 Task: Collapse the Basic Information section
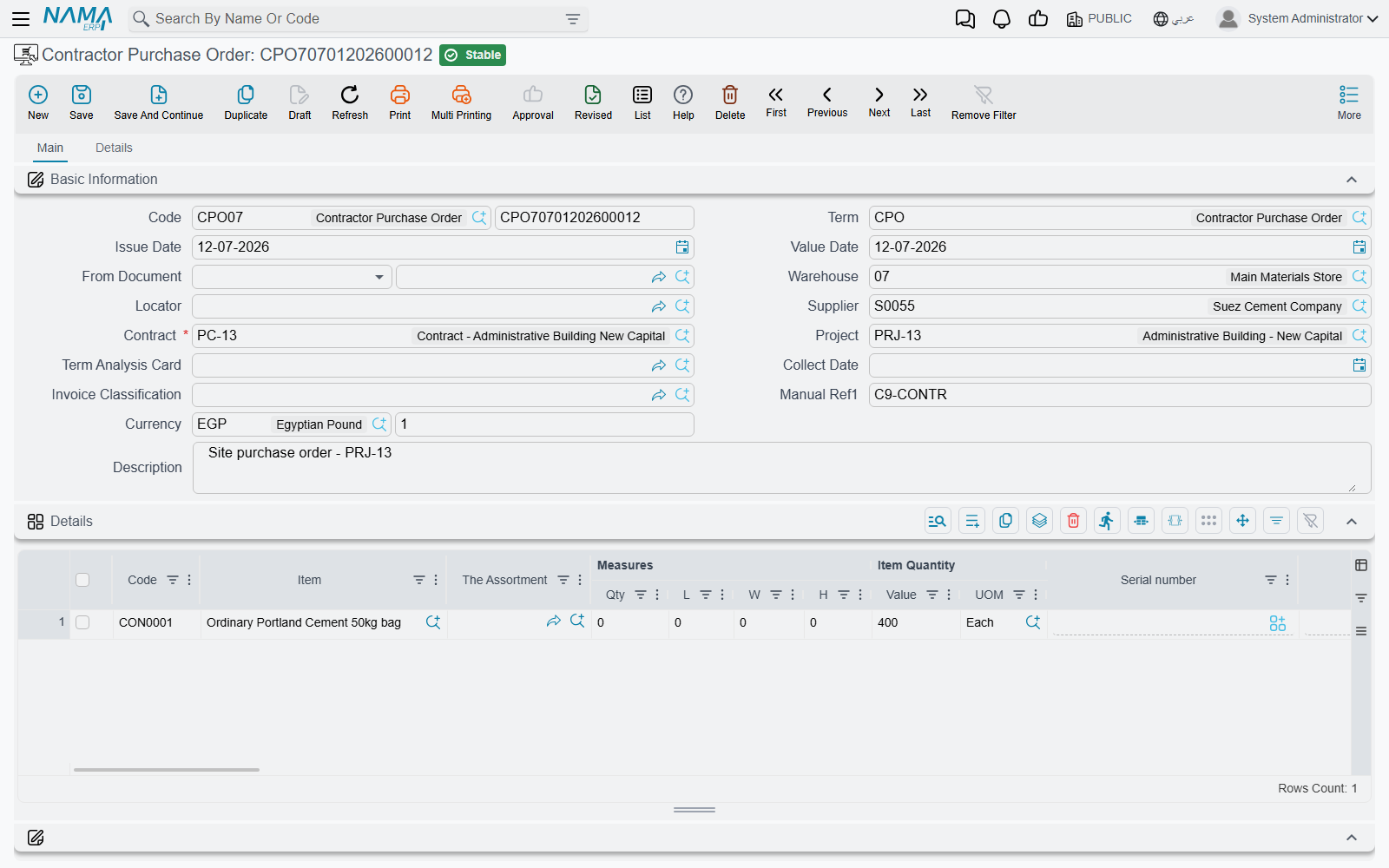[x=1352, y=180]
